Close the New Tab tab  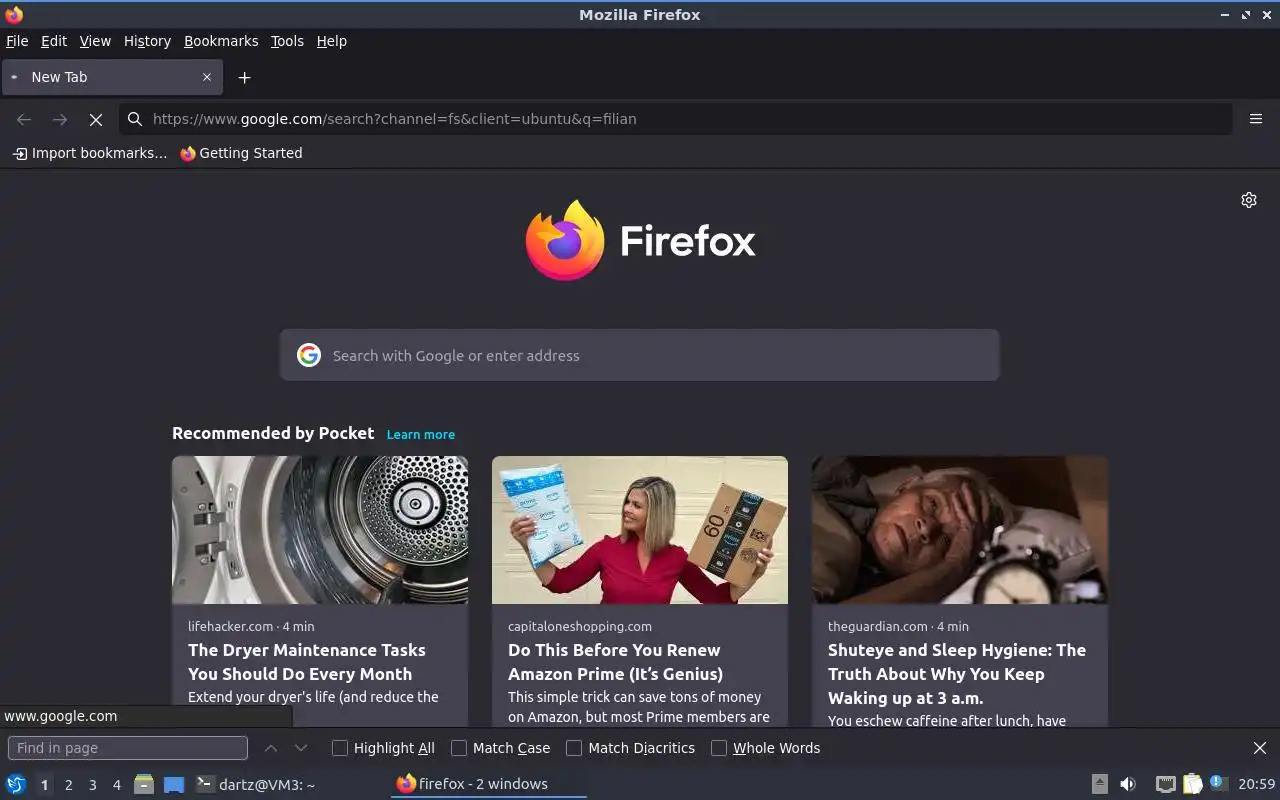(207, 77)
